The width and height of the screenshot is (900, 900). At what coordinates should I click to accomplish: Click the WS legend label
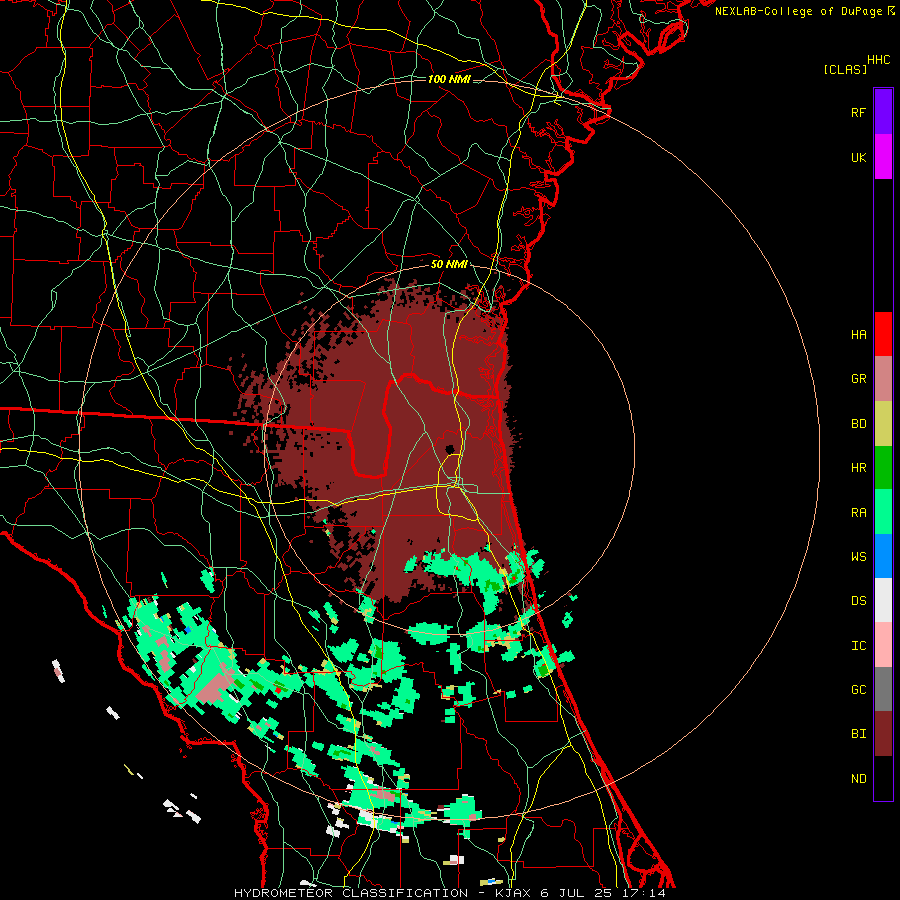858,557
